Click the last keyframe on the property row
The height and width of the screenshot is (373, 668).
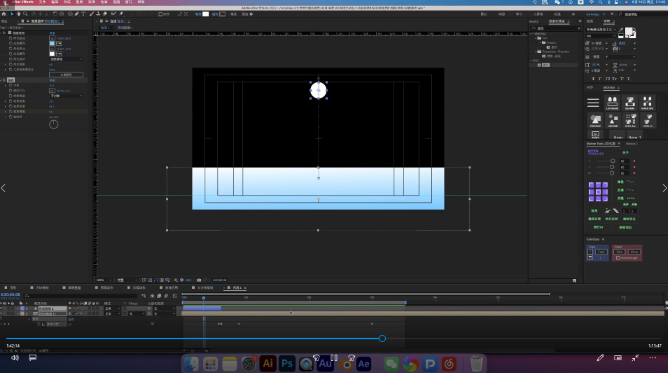point(372,324)
